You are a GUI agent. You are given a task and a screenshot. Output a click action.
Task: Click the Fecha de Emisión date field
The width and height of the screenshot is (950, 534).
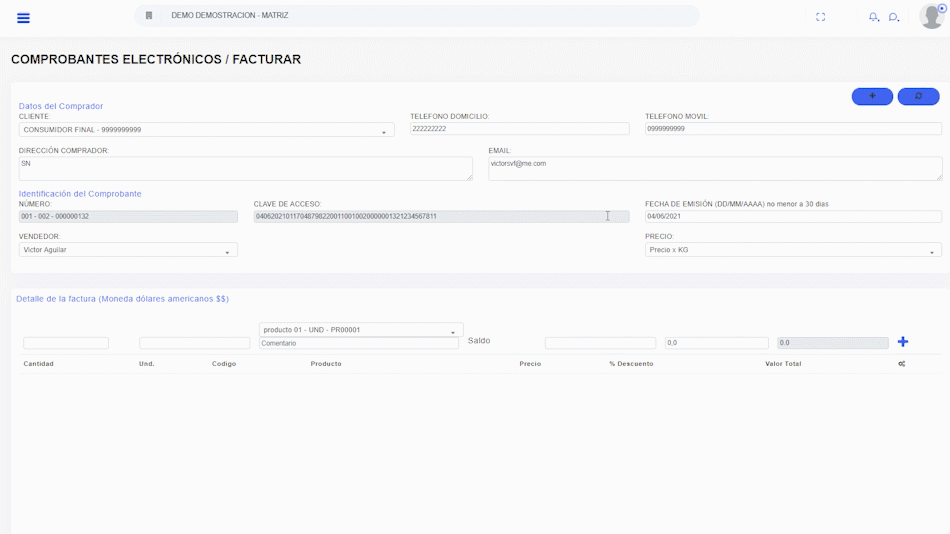pyautogui.click(x=792, y=216)
